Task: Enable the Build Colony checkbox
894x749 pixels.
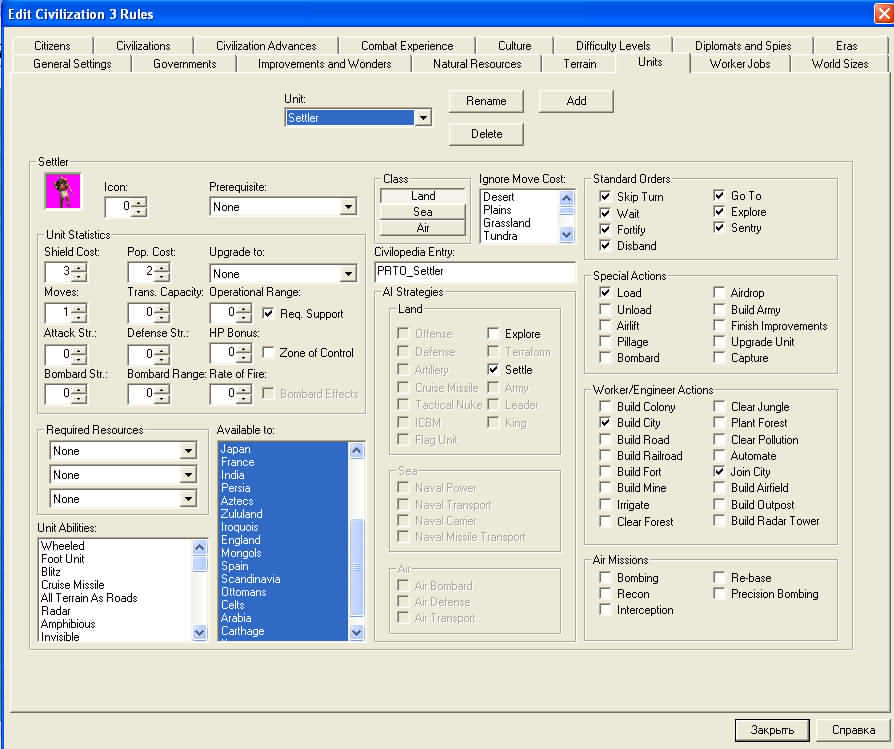Action: pos(605,407)
